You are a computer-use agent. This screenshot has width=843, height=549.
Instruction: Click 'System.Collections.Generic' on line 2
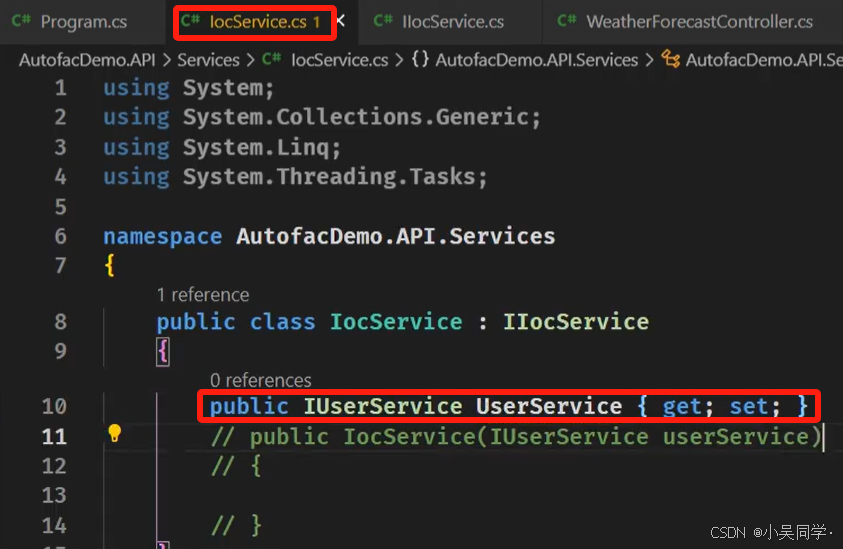tap(356, 117)
